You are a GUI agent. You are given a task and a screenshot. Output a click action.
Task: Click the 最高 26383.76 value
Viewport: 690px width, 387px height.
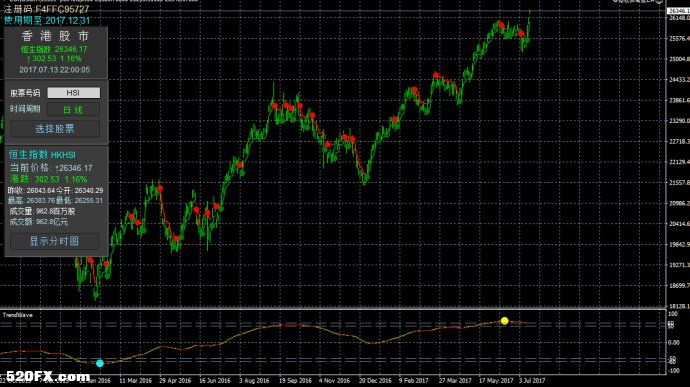pos(31,200)
